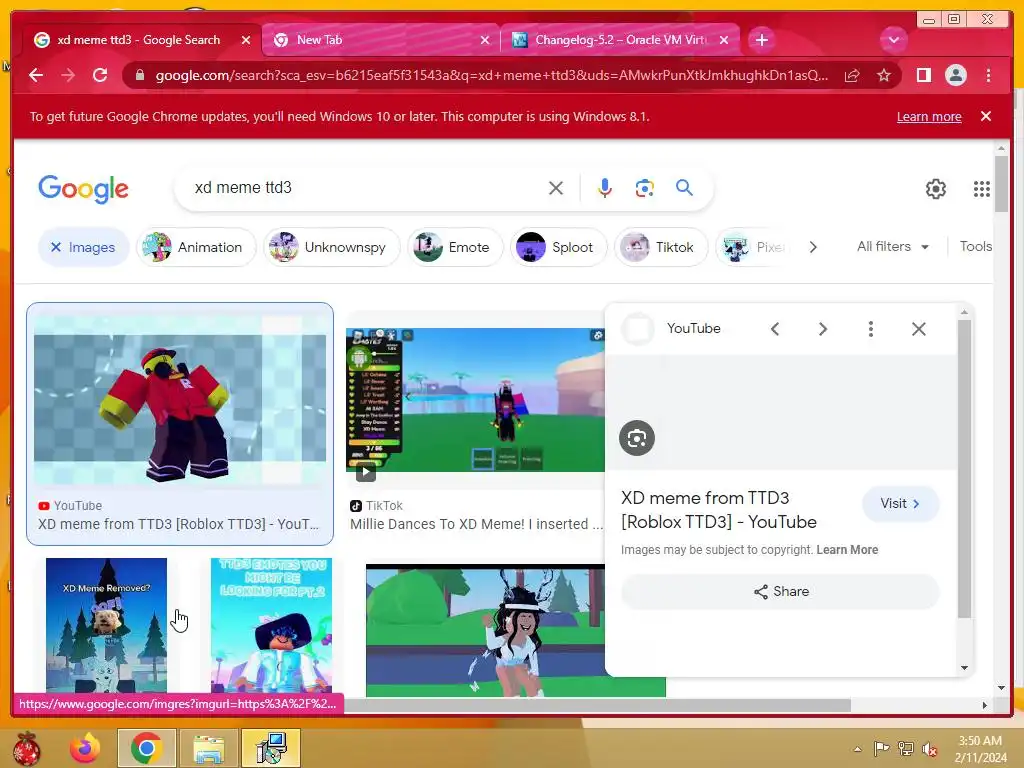Expand the All filters dropdown
The width and height of the screenshot is (1024, 768).
pyautogui.click(x=893, y=247)
